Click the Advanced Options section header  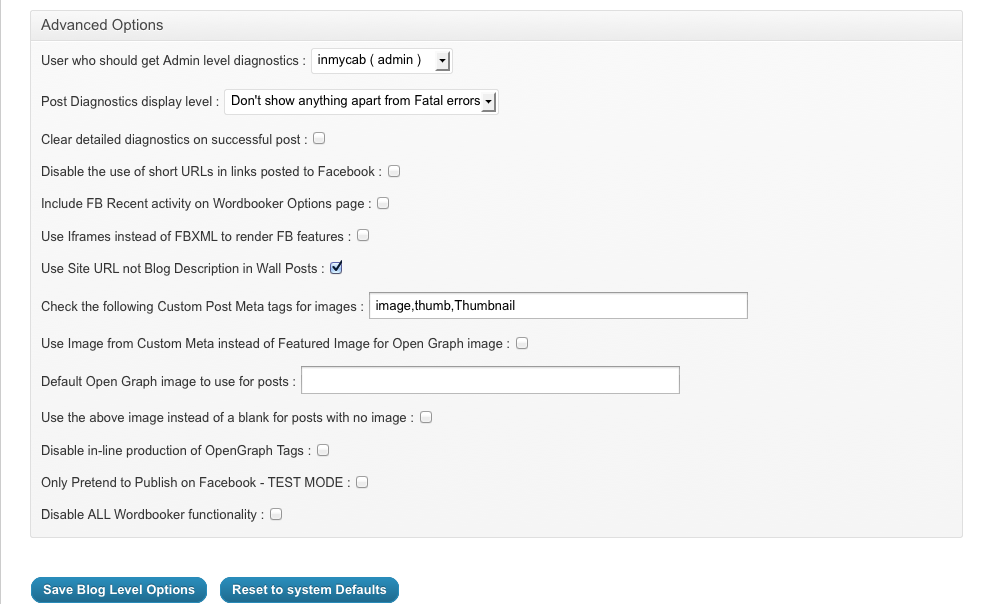(x=102, y=25)
